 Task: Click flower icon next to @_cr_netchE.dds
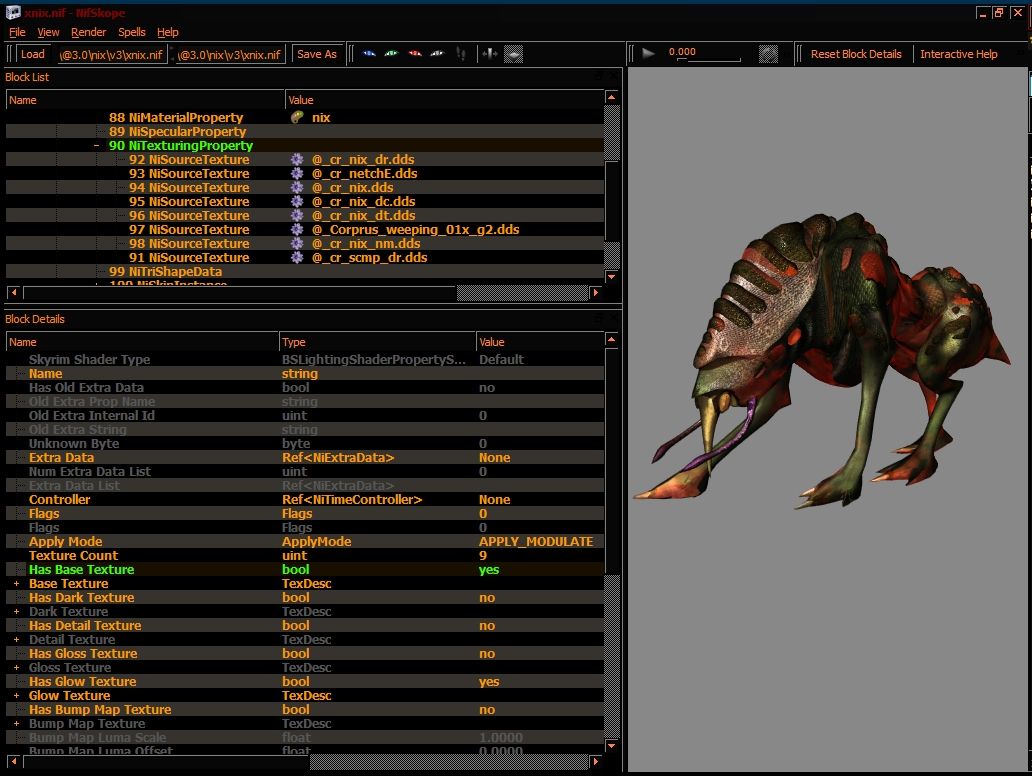[297, 173]
